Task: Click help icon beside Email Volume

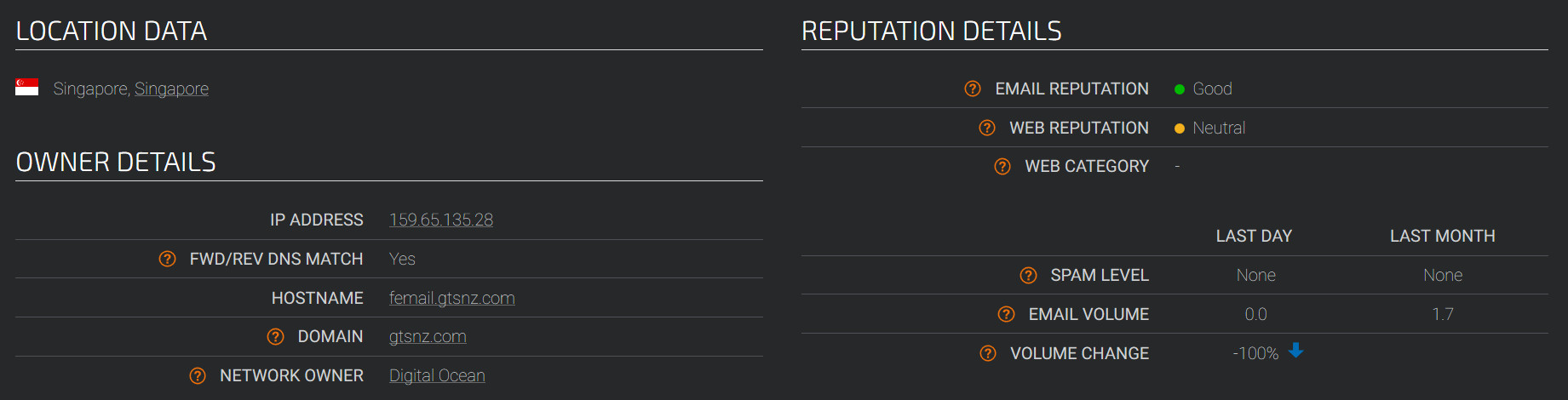Action: coord(1006,314)
